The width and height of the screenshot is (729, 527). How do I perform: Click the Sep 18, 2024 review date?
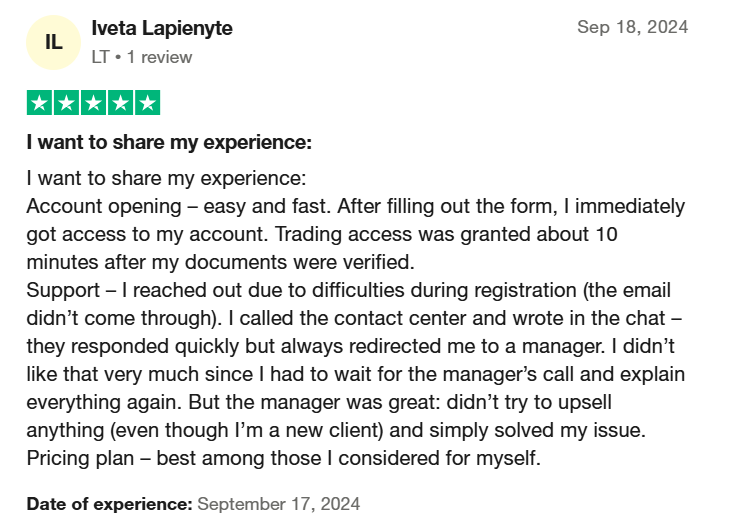(632, 27)
